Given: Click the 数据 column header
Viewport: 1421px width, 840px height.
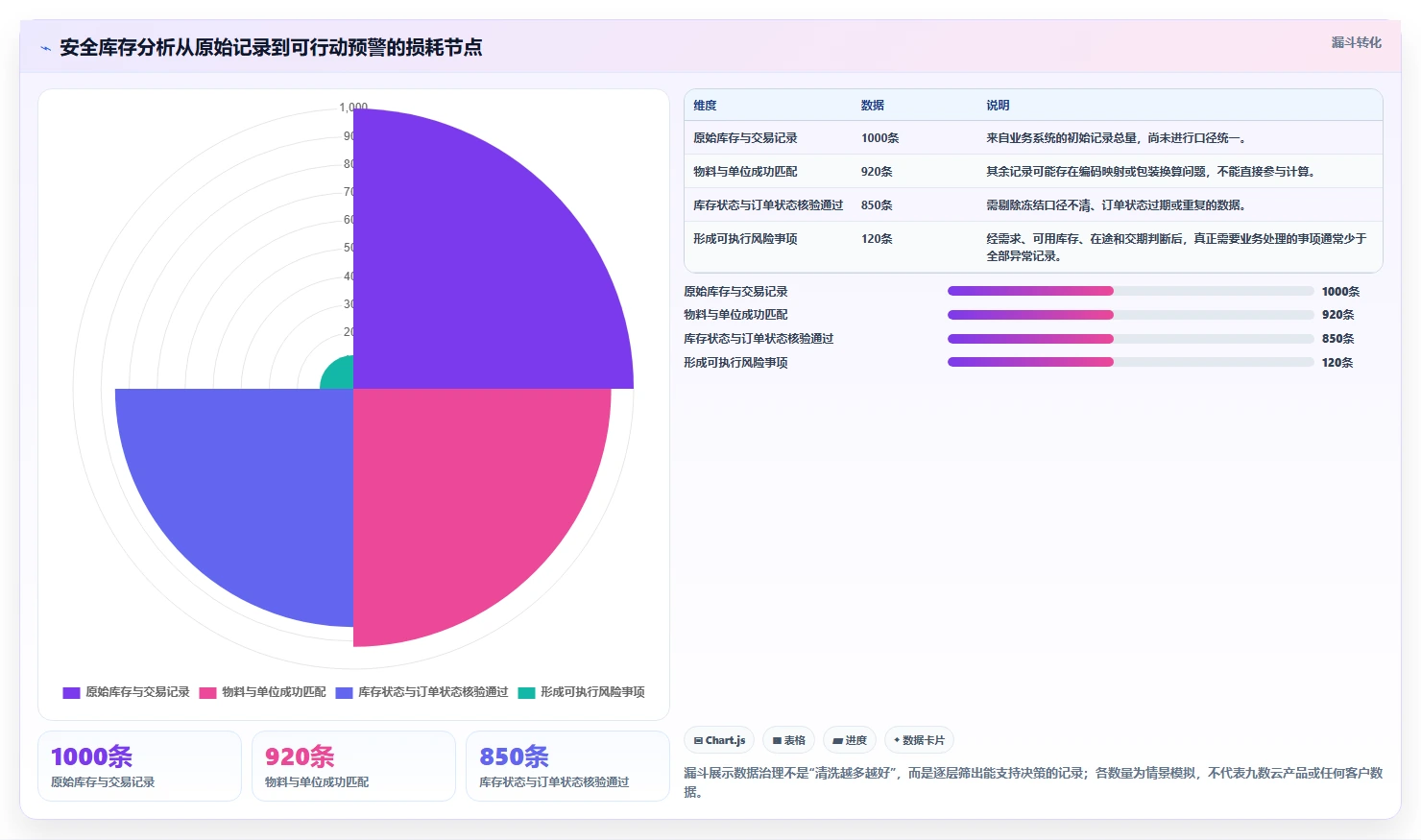Looking at the screenshot, I should (872, 106).
